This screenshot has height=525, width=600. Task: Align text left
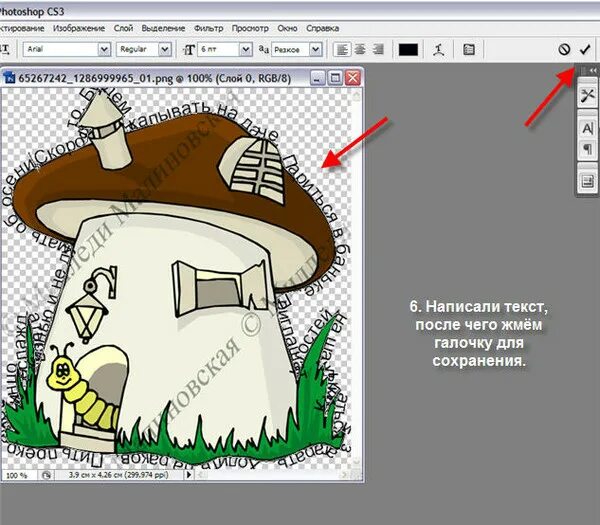click(342, 49)
